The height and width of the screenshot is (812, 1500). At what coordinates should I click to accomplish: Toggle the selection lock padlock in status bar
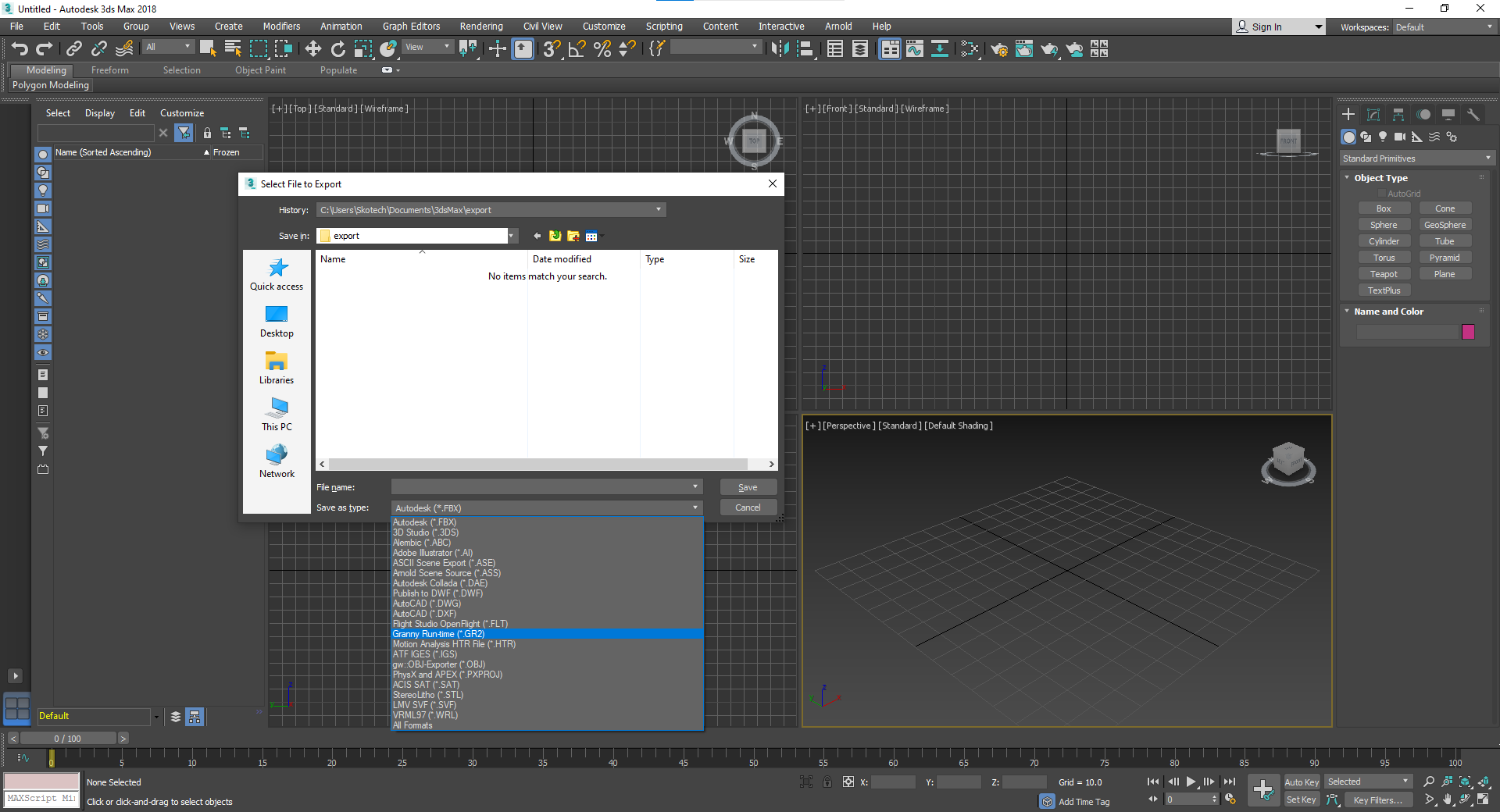(x=827, y=782)
